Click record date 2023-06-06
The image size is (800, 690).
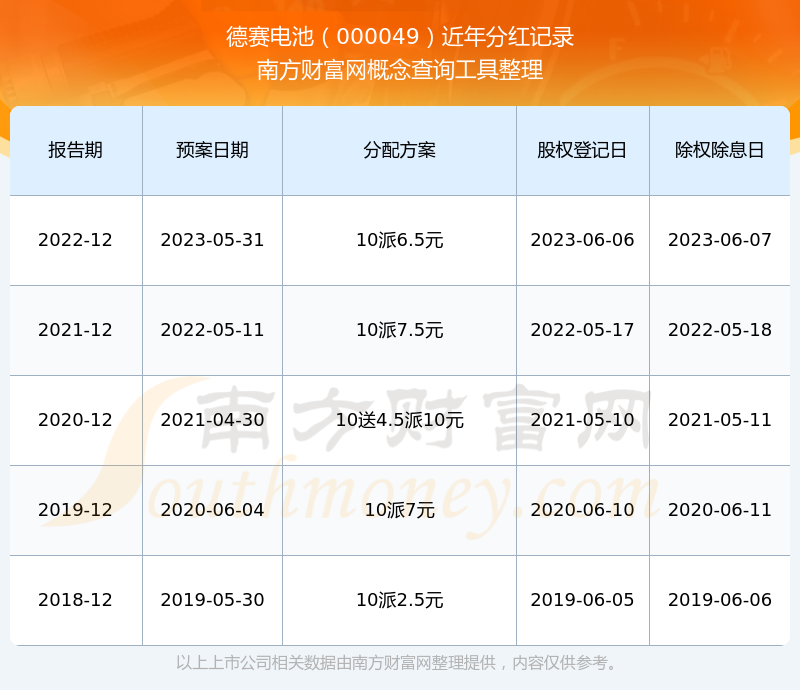[x=582, y=240]
